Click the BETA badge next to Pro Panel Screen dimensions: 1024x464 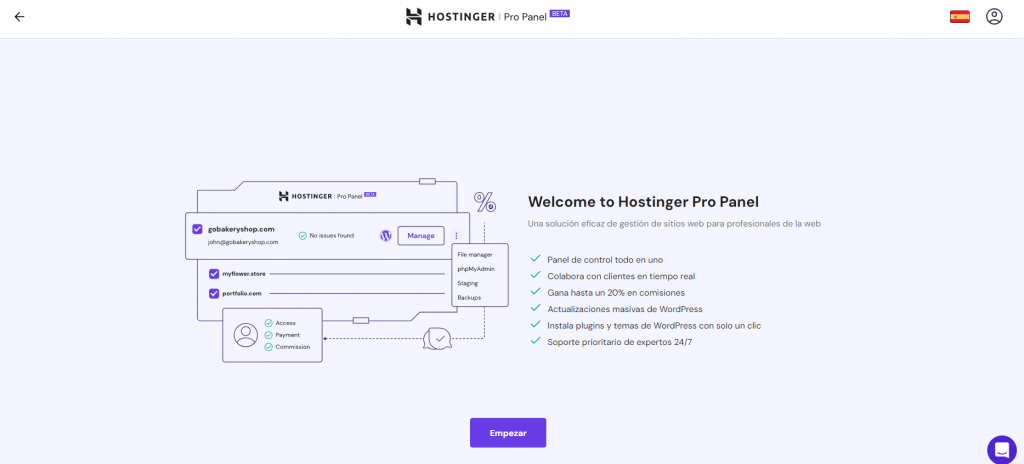(560, 13)
